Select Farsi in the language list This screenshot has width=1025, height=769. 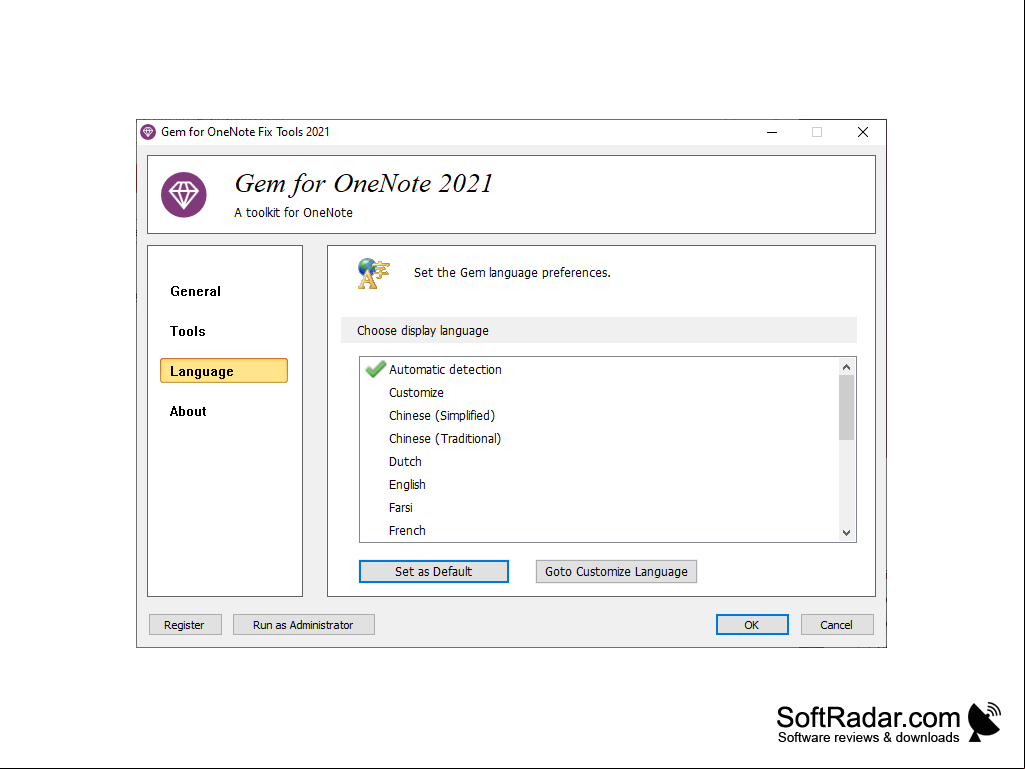401,507
